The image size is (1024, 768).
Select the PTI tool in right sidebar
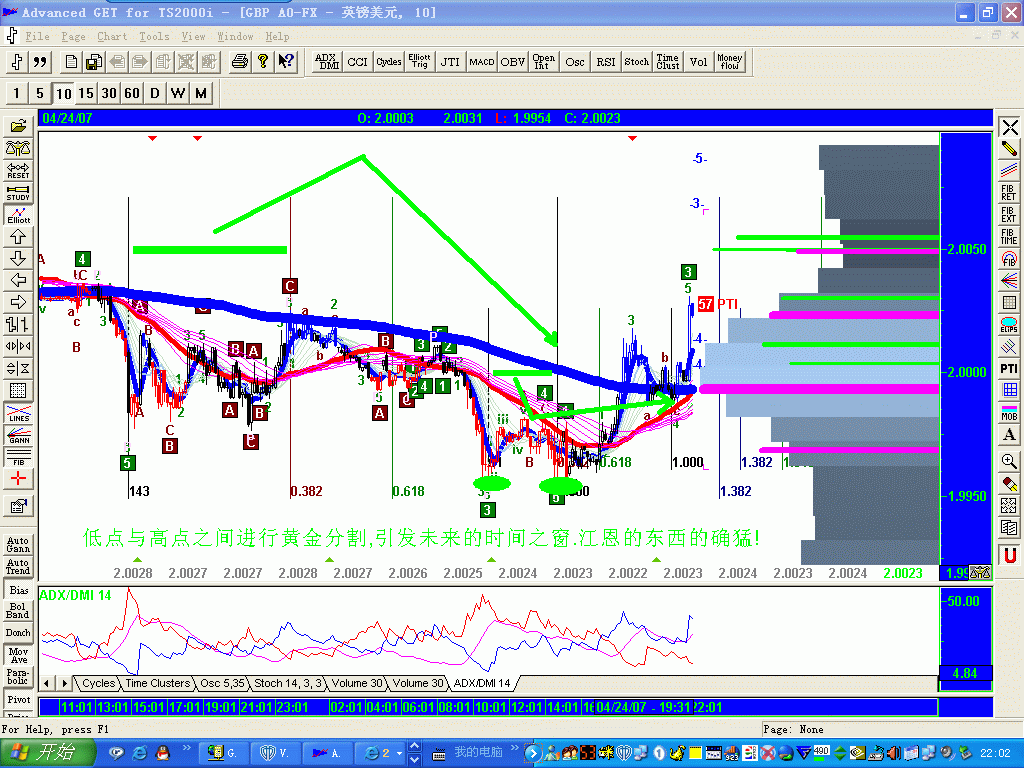point(1009,369)
